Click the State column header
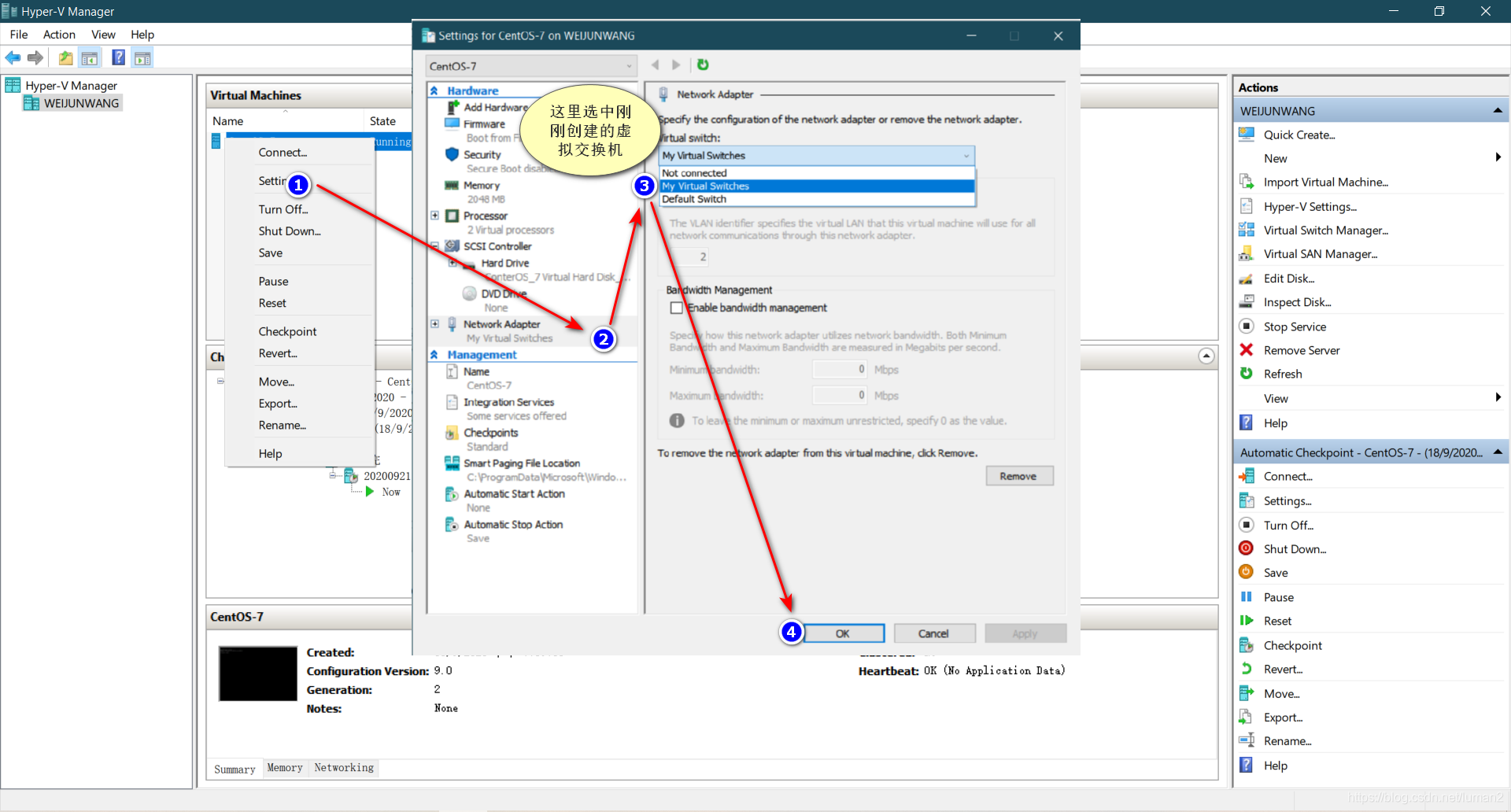Screen dimensions: 1511x812 click(382, 121)
